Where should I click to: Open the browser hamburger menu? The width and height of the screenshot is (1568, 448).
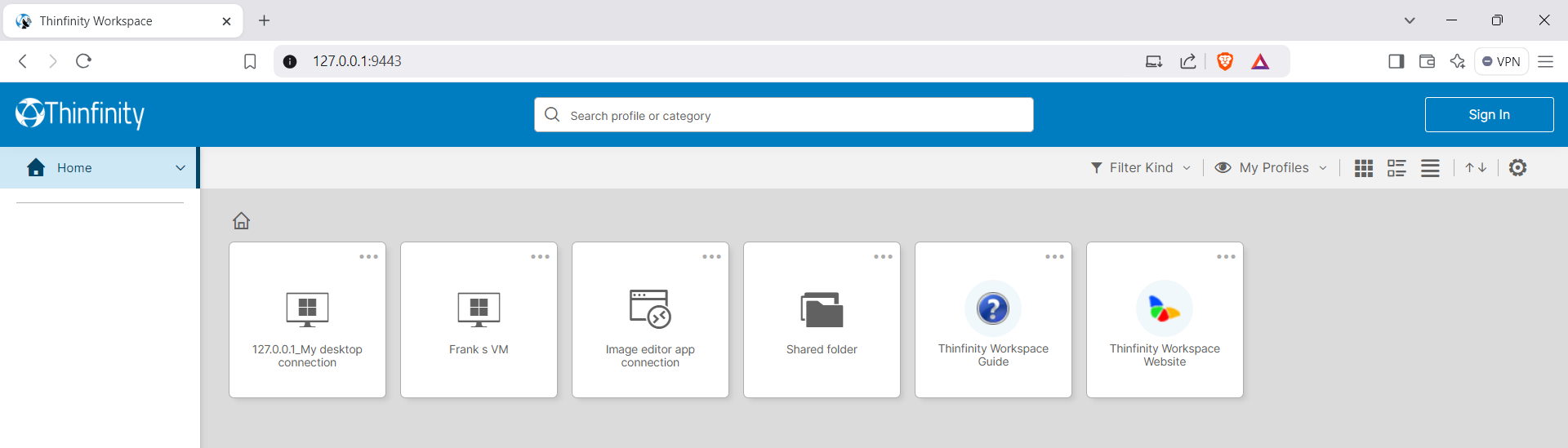coord(1545,61)
